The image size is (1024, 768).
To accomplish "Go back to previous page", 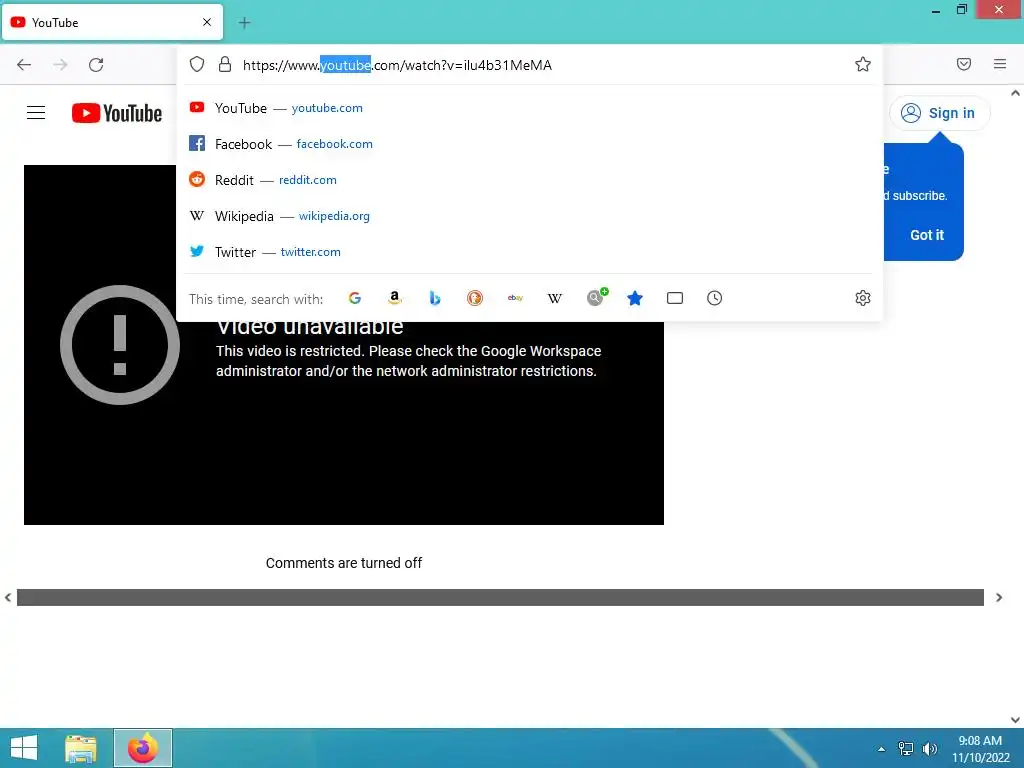I will click(24, 65).
